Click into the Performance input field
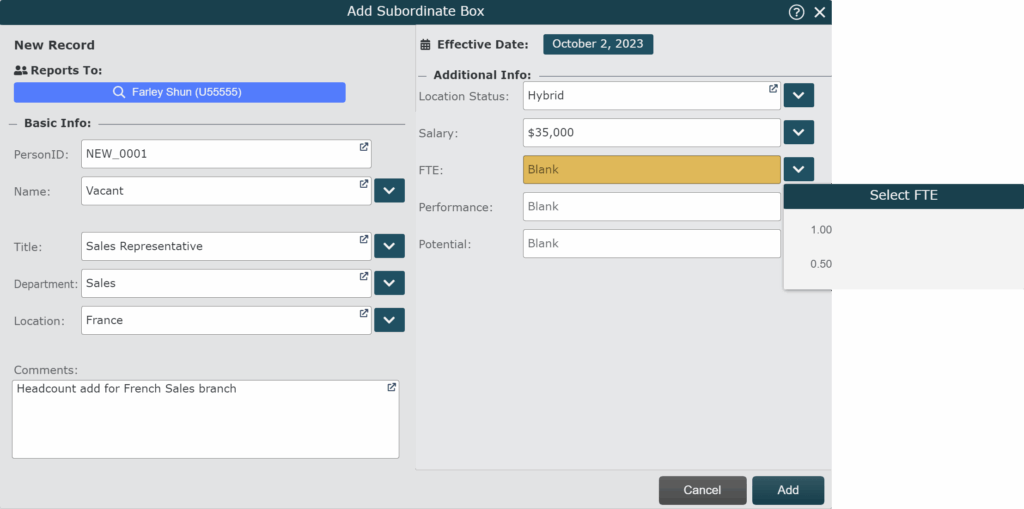The image size is (1024, 509). (651, 207)
